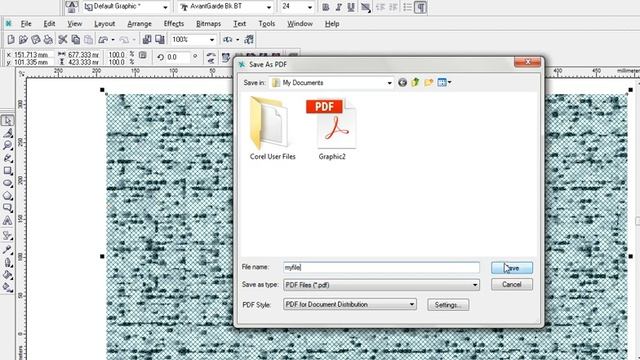Click the Copy toolbar icon
Image resolution: width=640 pixels, height=360 pixels.
pos(76,40)
